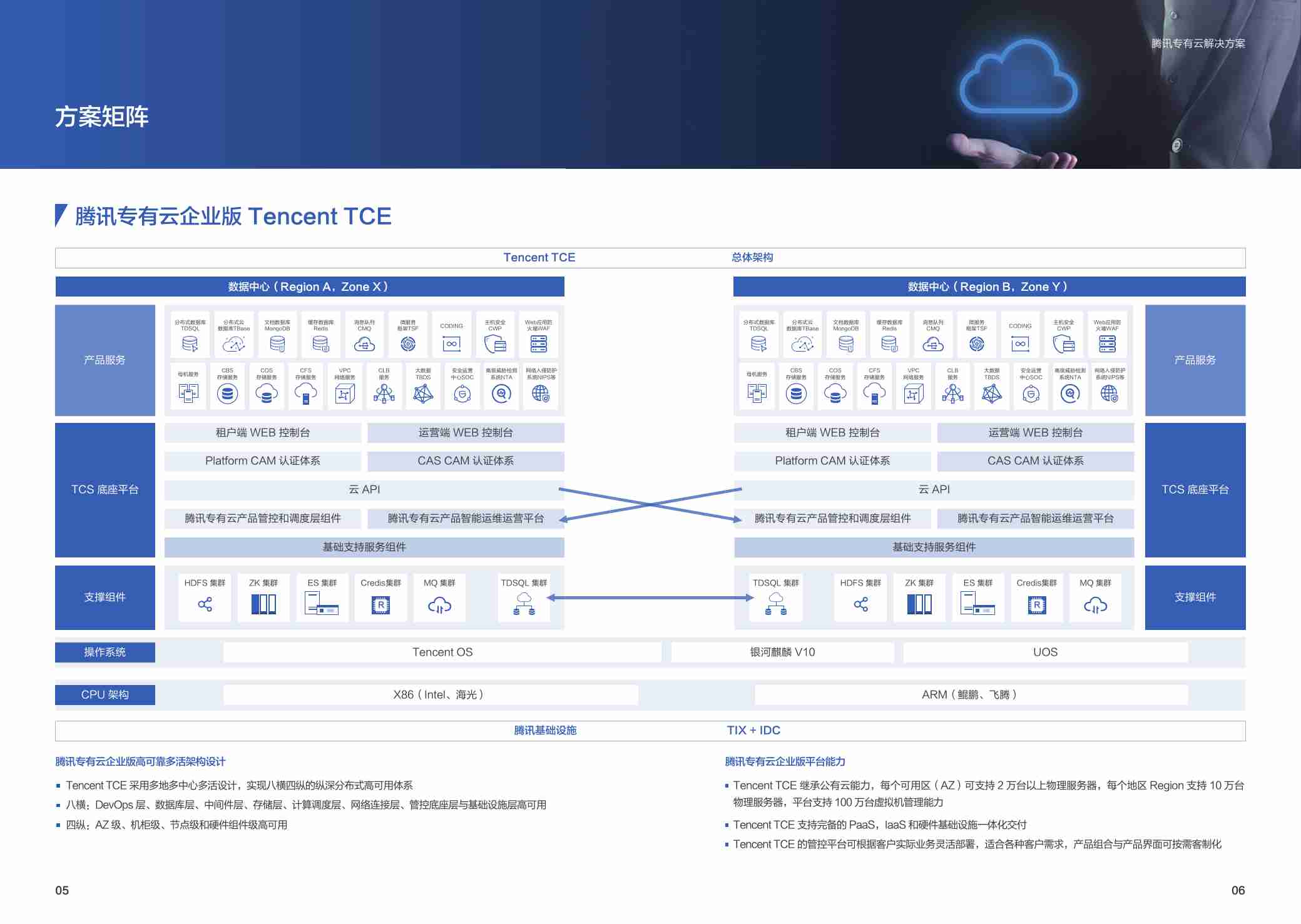1301x924 pixels.
Task: Open the CODING icon in Region B
Action: pos(1020,344)
